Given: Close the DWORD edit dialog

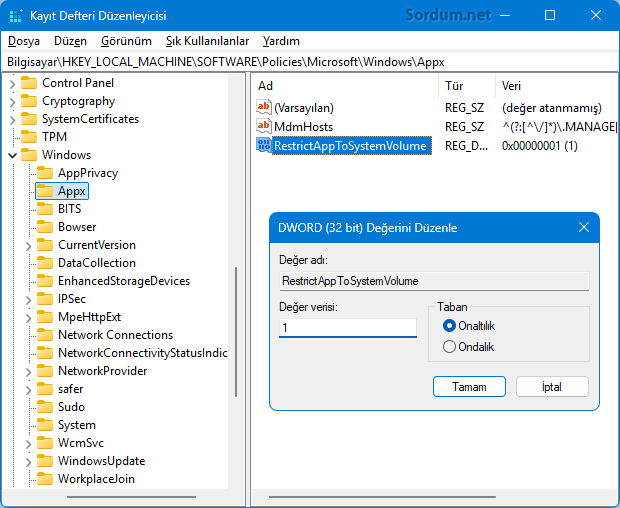Looking at the screenshot, I should click(x=584, y=227).
